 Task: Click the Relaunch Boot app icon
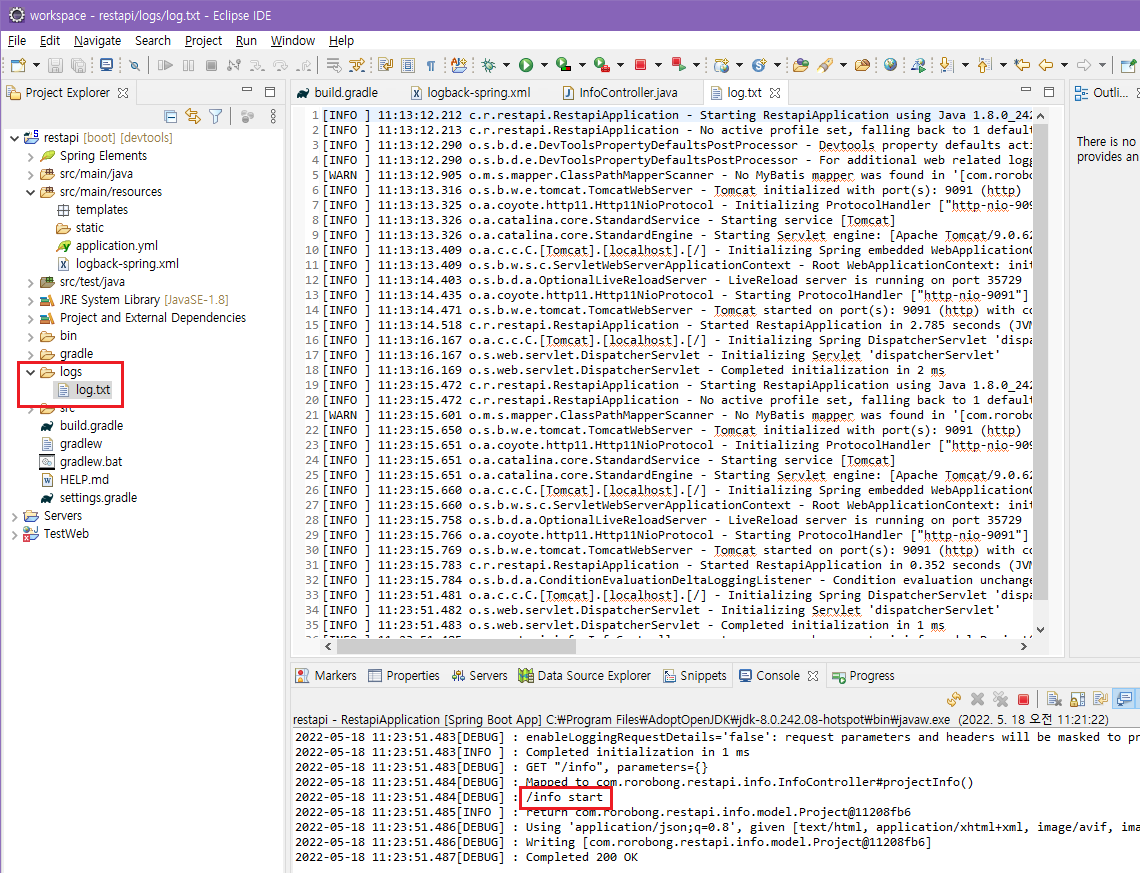tap(678, 65)
